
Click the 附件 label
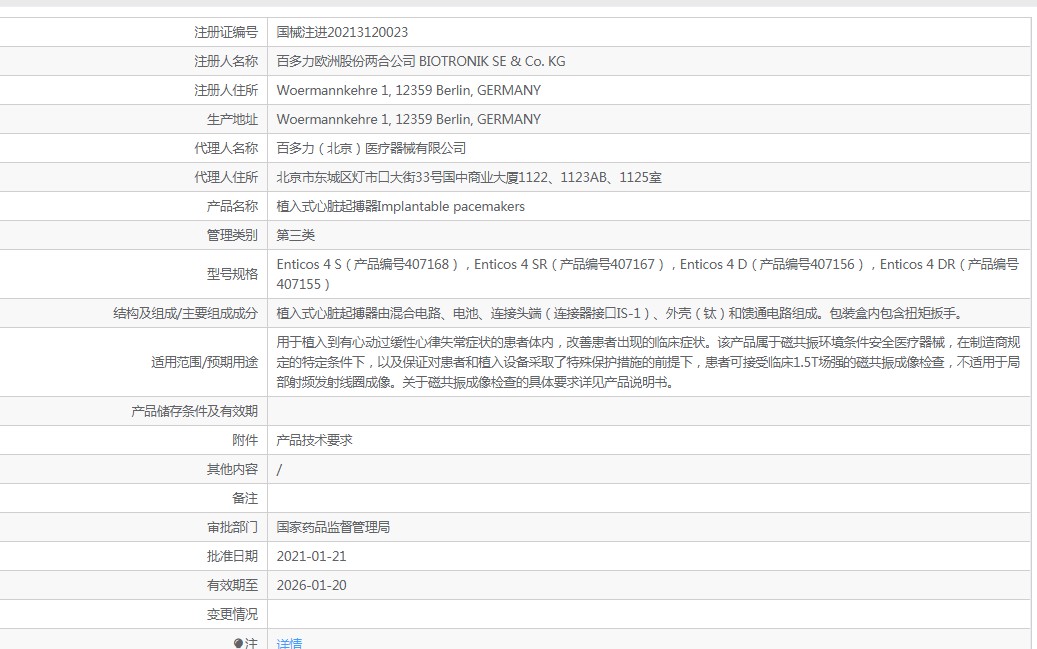click(x=245, y=441)
